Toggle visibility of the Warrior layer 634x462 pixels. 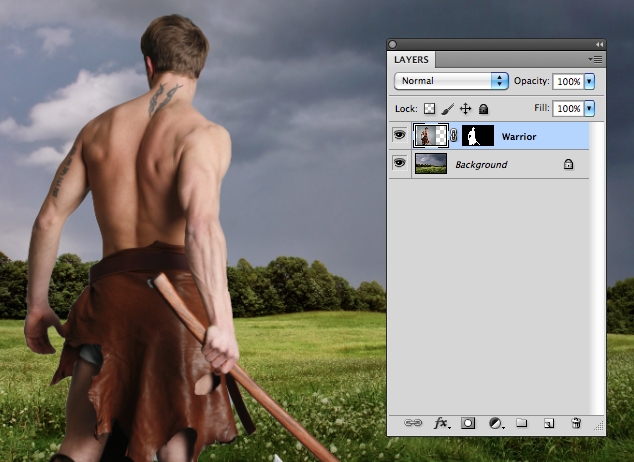coord(399,135)
